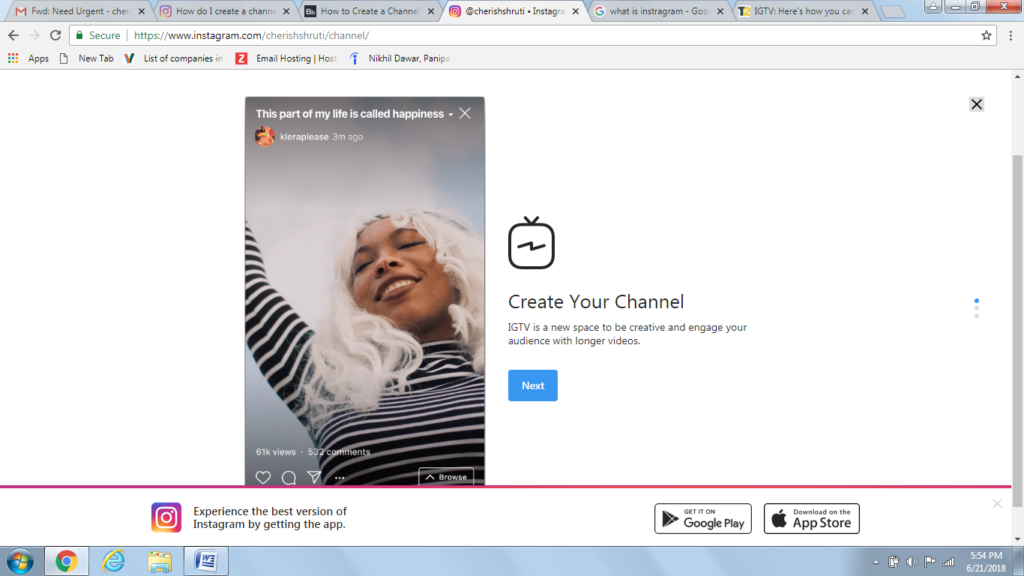Close the video preview with its X
The image size is (1024, 576).
[x=465, y=114]
